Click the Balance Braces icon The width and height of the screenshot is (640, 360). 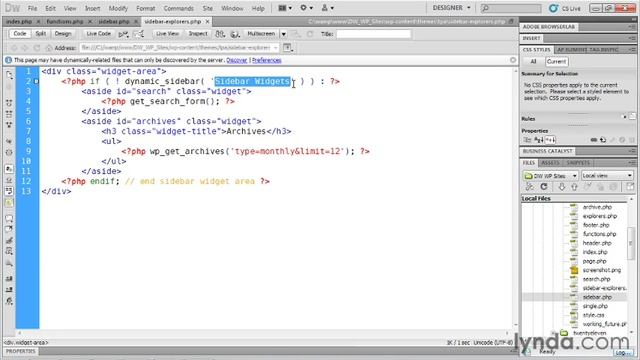(x=9, y=152)
